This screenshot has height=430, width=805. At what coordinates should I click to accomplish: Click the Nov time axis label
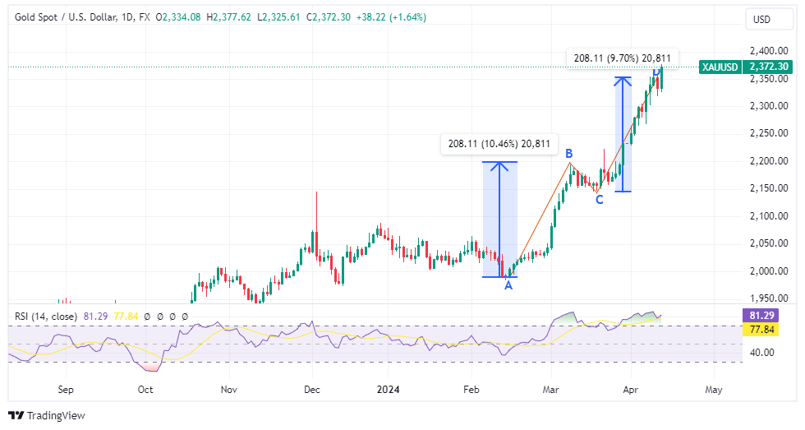click(229, 389)
